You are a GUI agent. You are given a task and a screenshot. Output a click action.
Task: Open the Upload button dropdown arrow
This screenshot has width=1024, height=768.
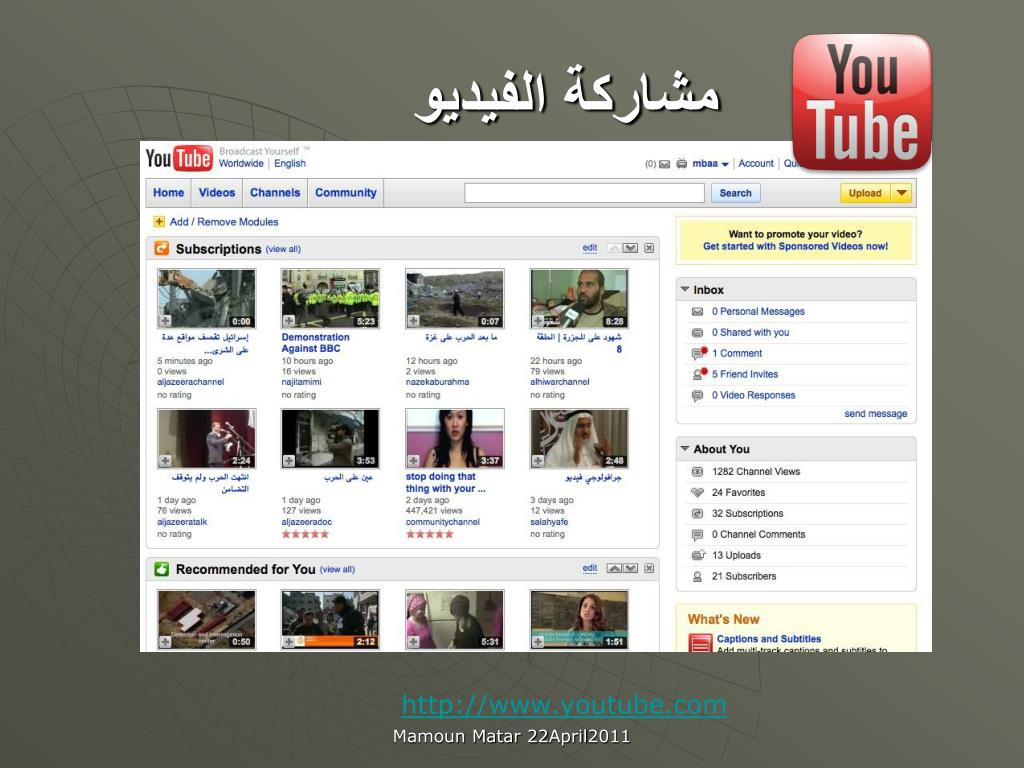pos(902,193)
